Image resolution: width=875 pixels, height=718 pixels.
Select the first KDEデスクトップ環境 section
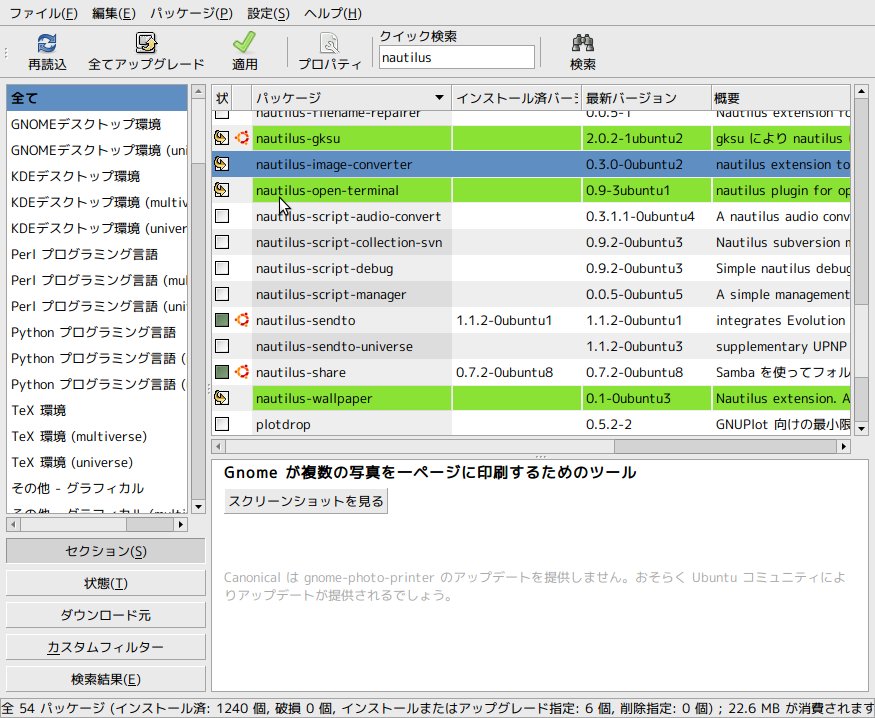coord(97,176)
